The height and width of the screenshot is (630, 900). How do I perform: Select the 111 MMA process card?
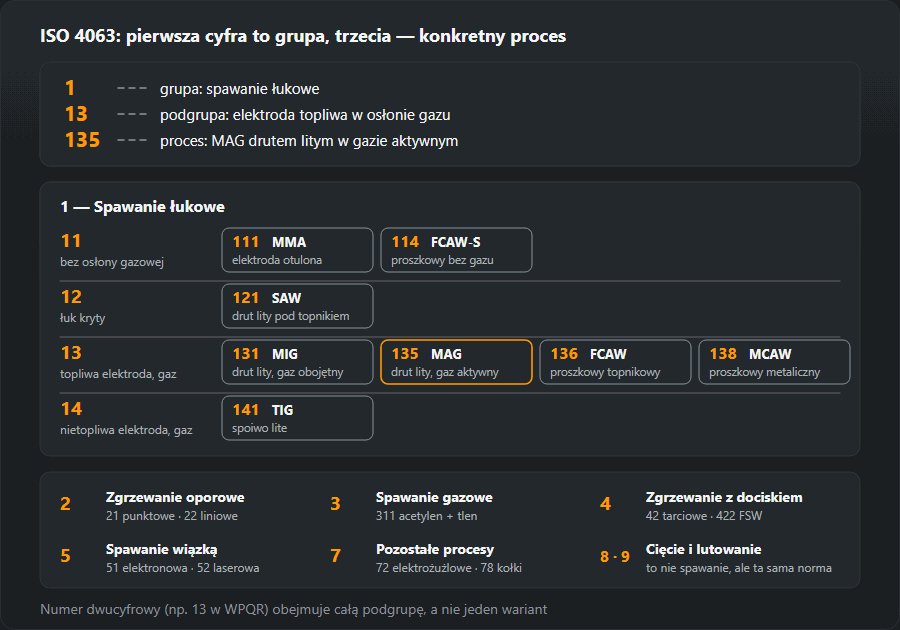click(x=297, y=250)
